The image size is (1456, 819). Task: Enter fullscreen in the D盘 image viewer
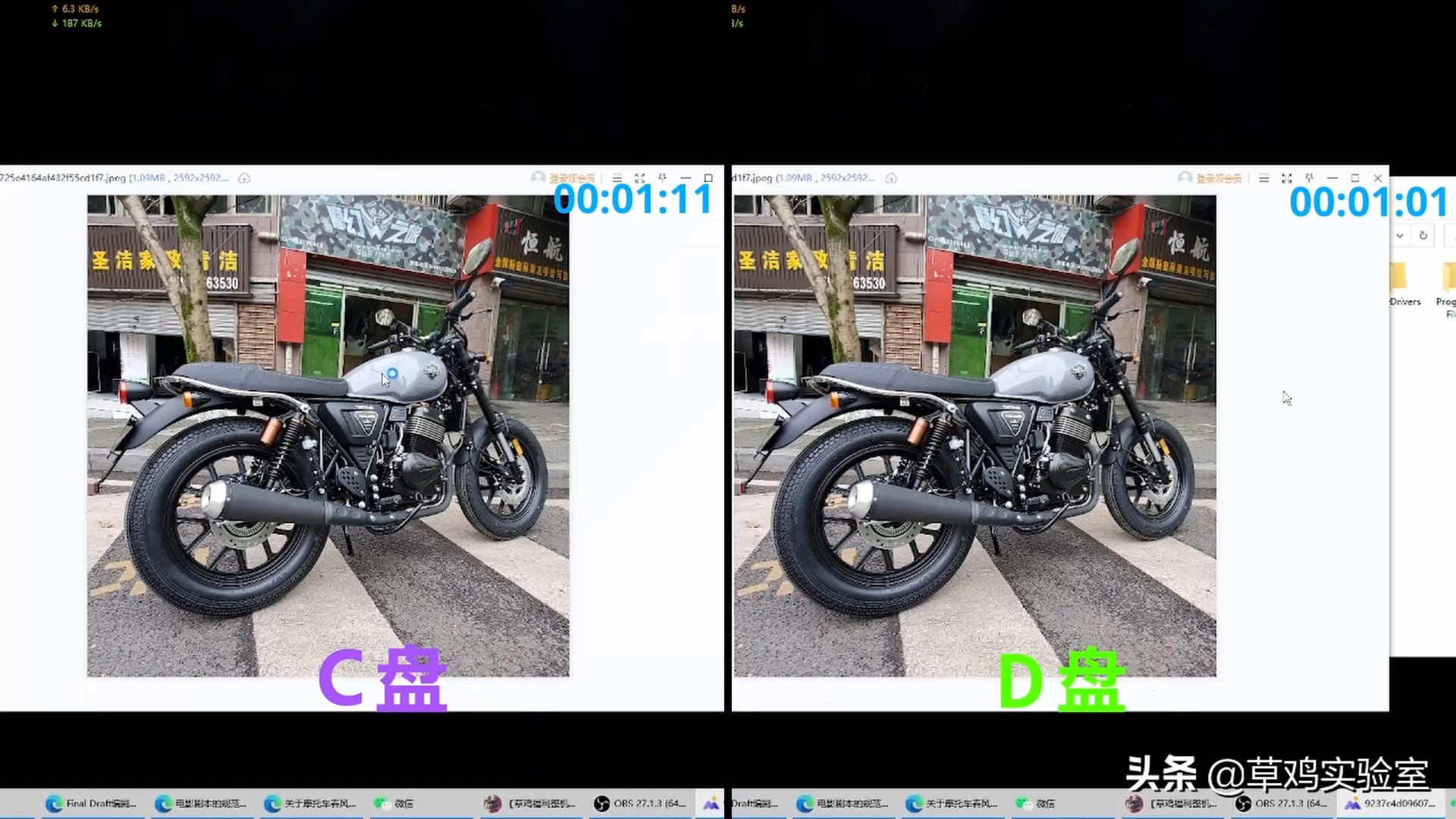1286,178
